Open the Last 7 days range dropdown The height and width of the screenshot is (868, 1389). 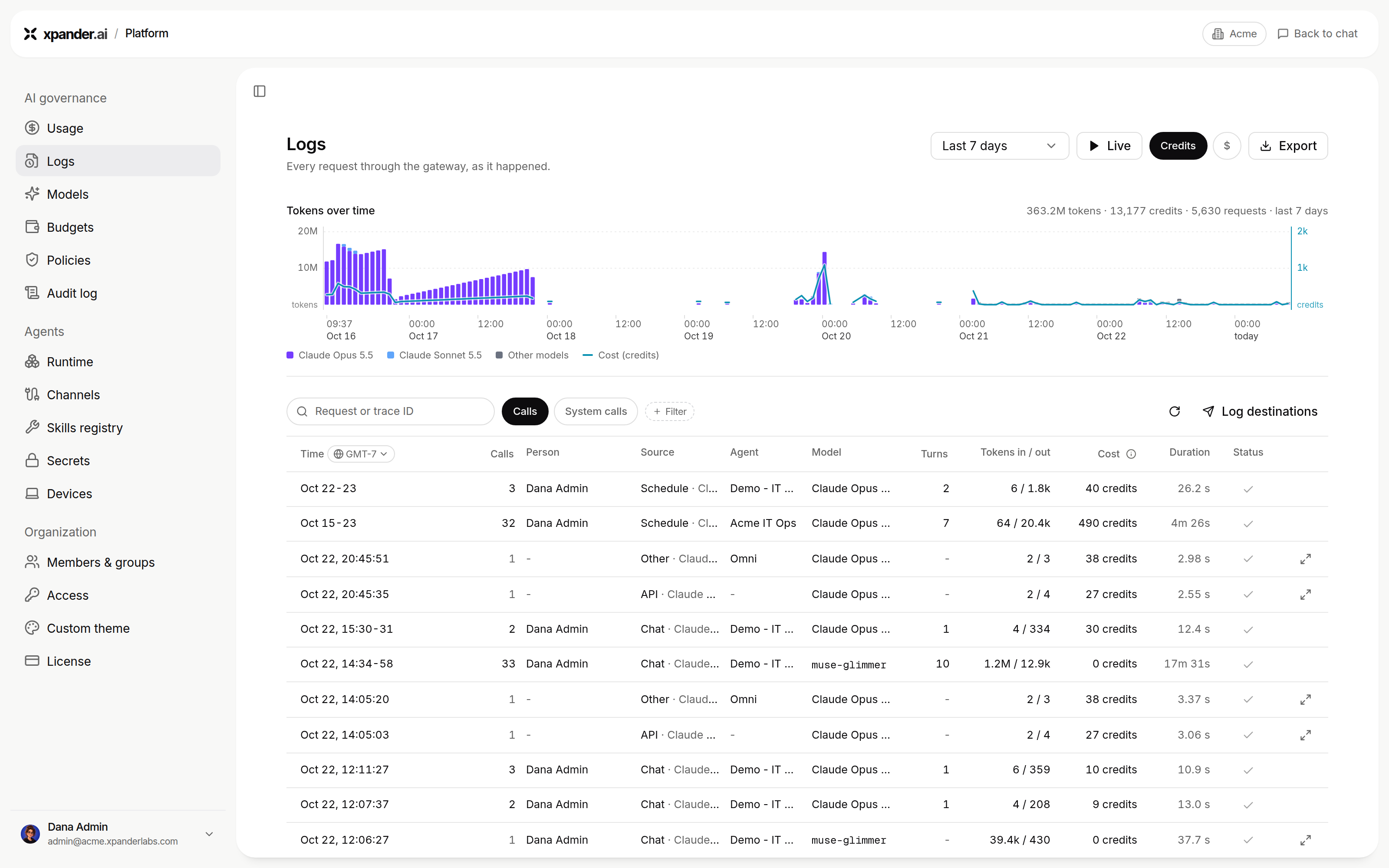pyautogui.click(x=999, y=146)
